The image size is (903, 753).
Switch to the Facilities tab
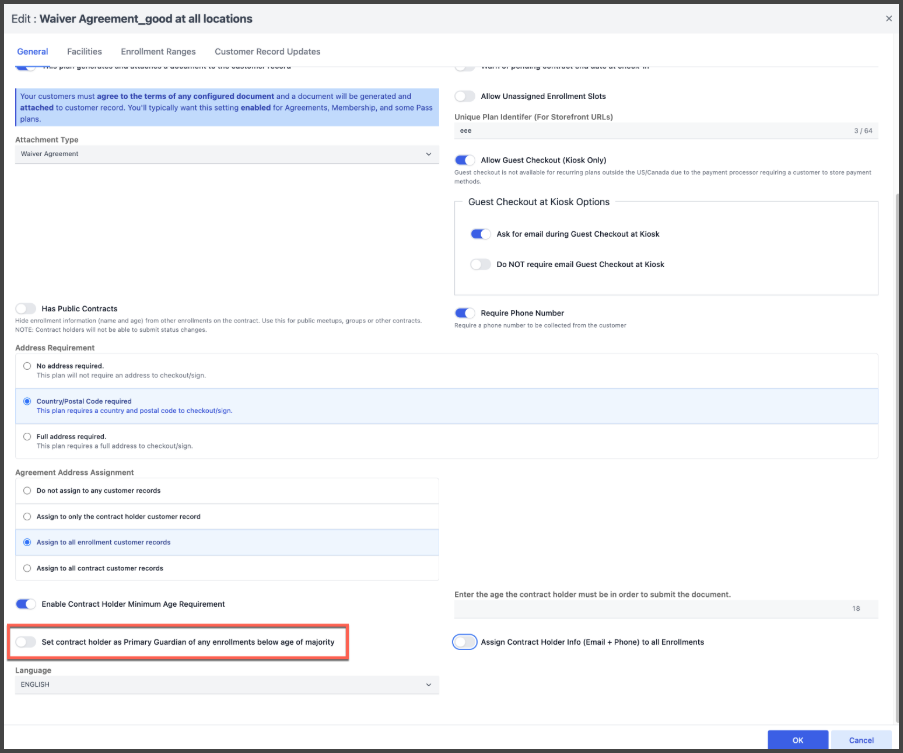coord(84,51)
